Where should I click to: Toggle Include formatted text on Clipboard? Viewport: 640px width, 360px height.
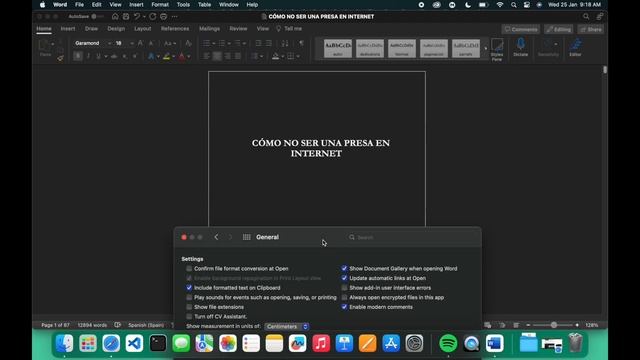[189, 288]
